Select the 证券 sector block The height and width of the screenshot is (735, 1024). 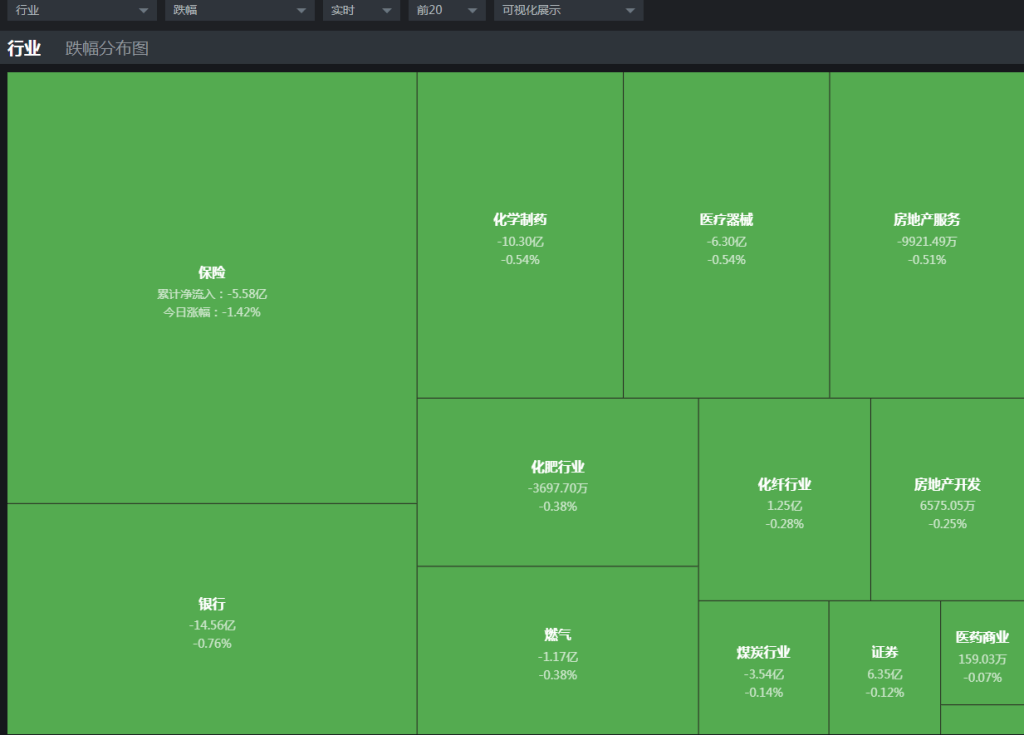click(884, 668)
